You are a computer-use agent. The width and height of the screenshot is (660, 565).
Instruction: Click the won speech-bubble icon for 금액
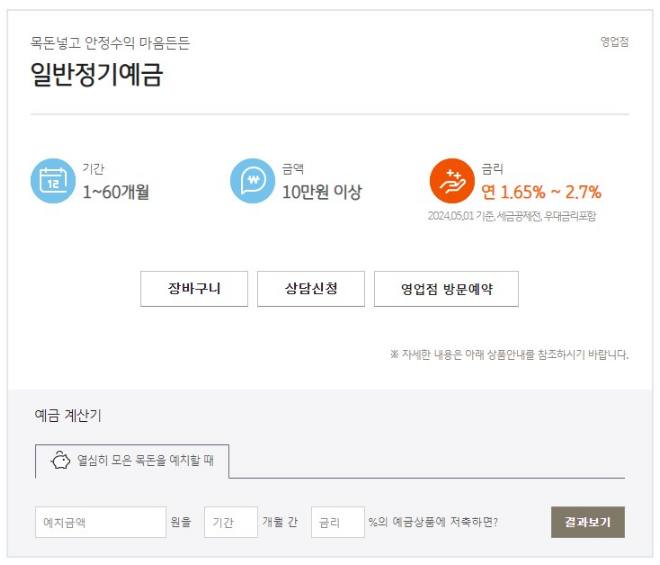click(x=252, y=181)
